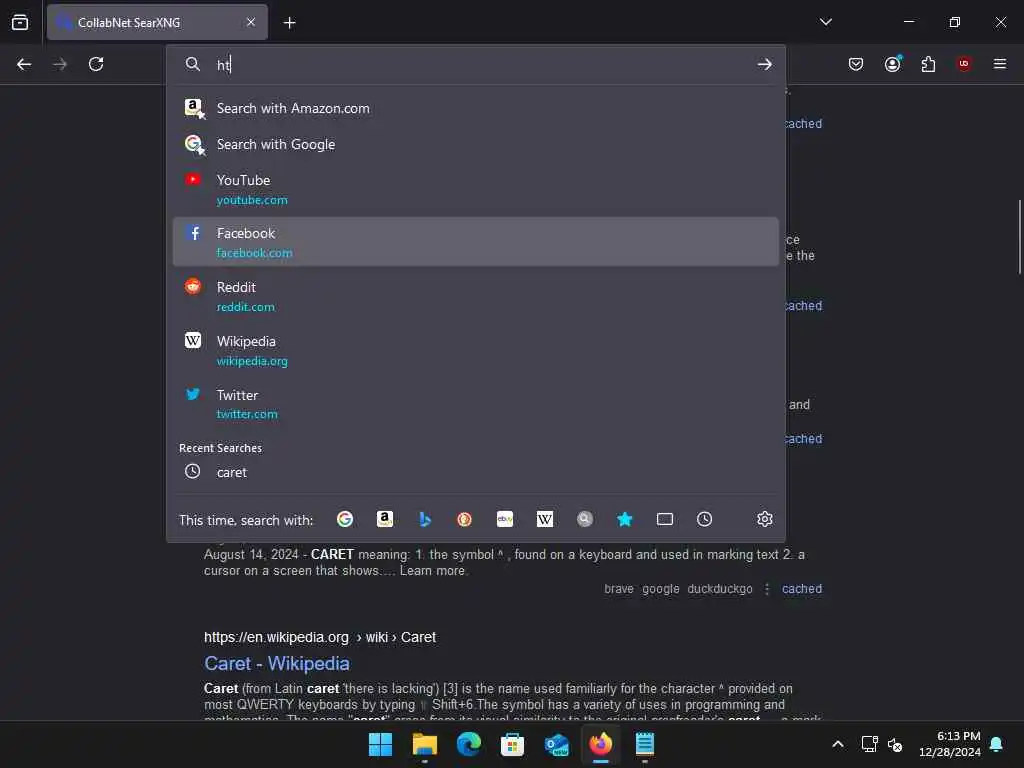Open the Windows Start menu
The image size is (1024, 768).
coord(380,744)
